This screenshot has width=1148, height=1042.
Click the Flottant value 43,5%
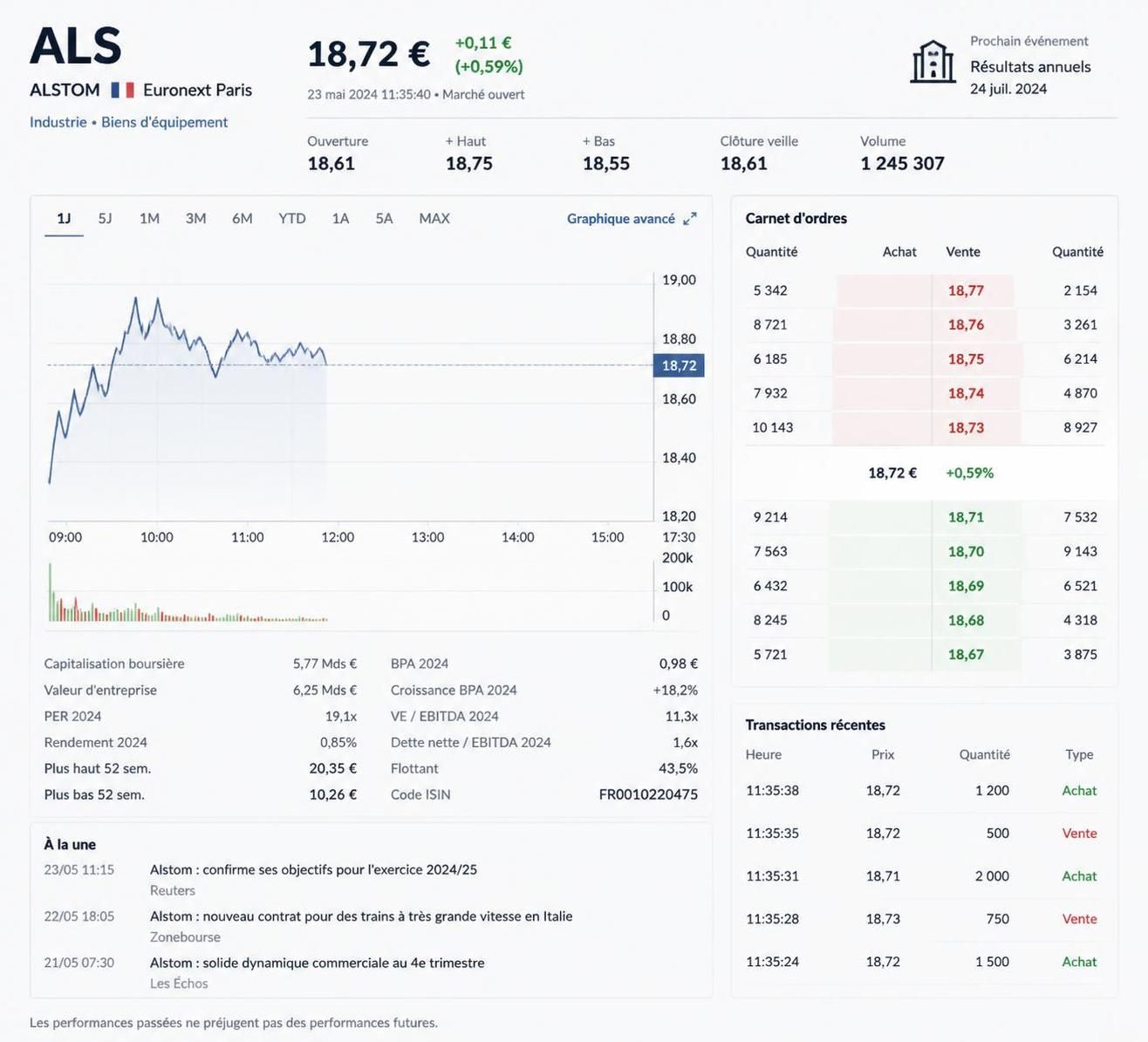pos(678,768)
